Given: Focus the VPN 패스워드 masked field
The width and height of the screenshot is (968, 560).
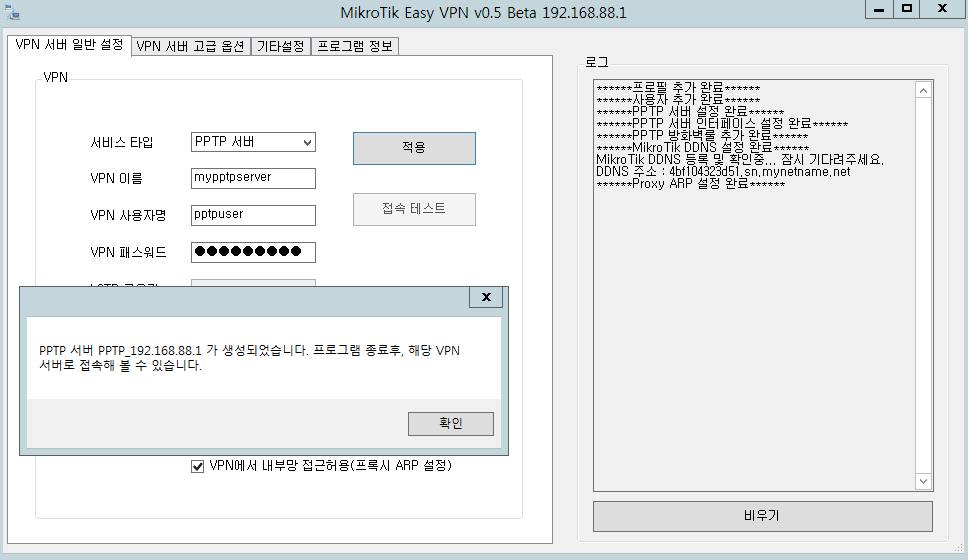Looking at the screenshot, I should (x=253, y=252).
